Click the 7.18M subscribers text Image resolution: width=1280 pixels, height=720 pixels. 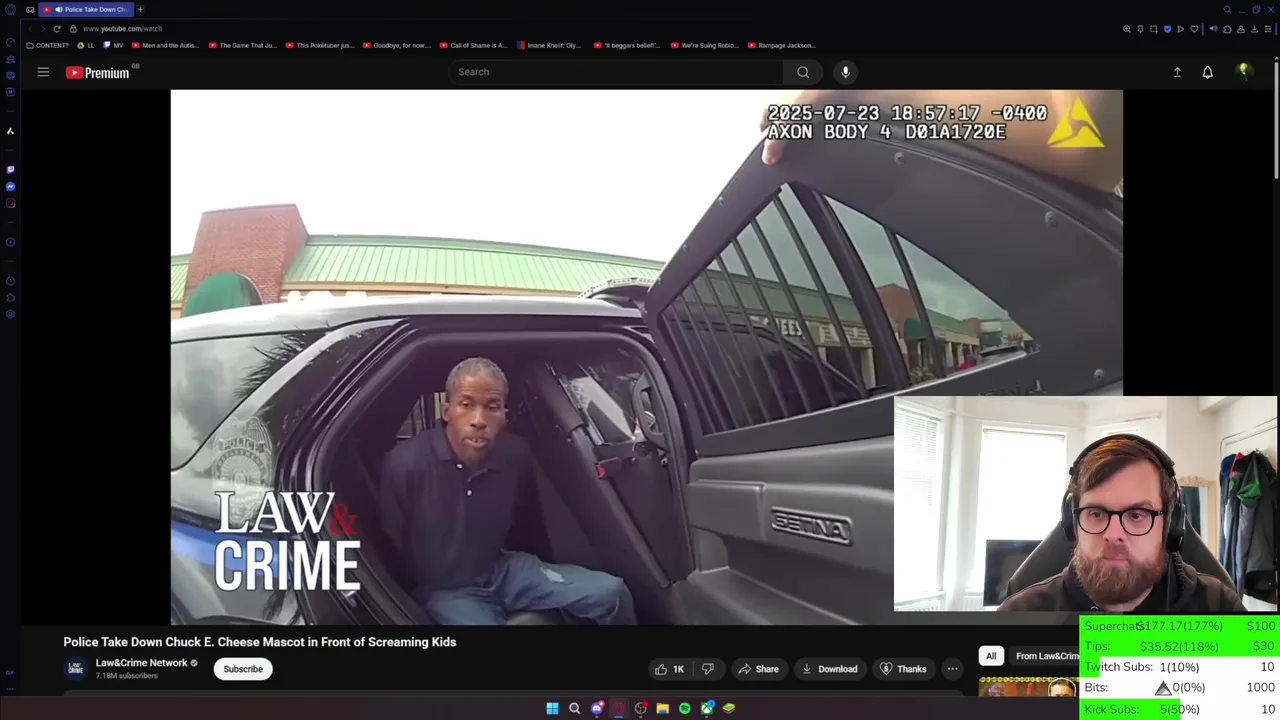pos(127,676)
